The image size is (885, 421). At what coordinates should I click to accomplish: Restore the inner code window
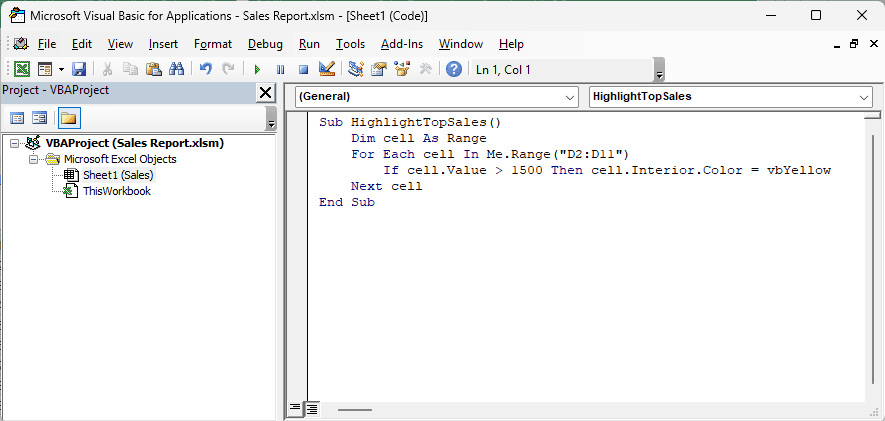[x=853, y=43]
